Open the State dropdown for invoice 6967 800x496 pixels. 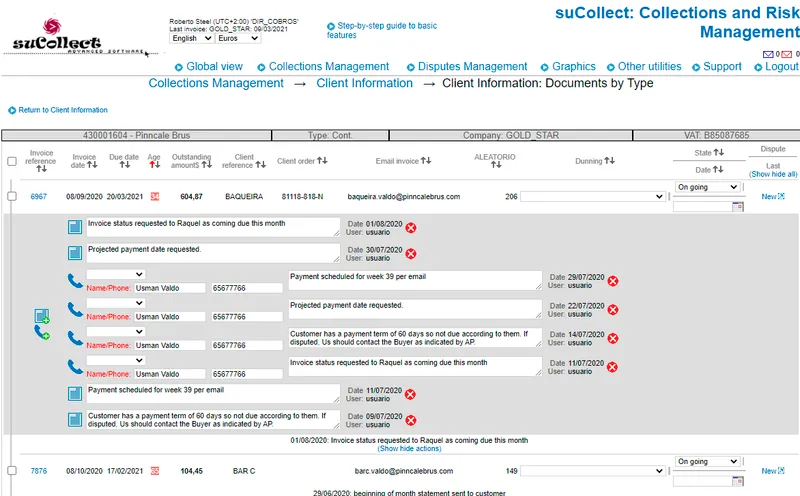coord(707,187)
